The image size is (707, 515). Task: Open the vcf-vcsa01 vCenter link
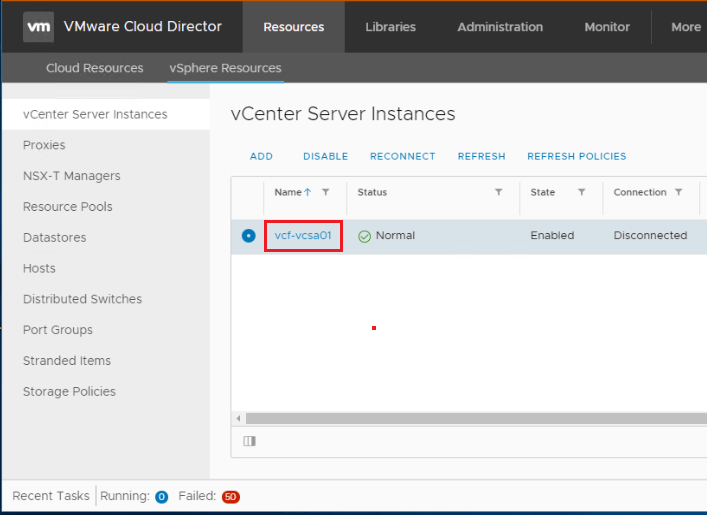(303, 235)
